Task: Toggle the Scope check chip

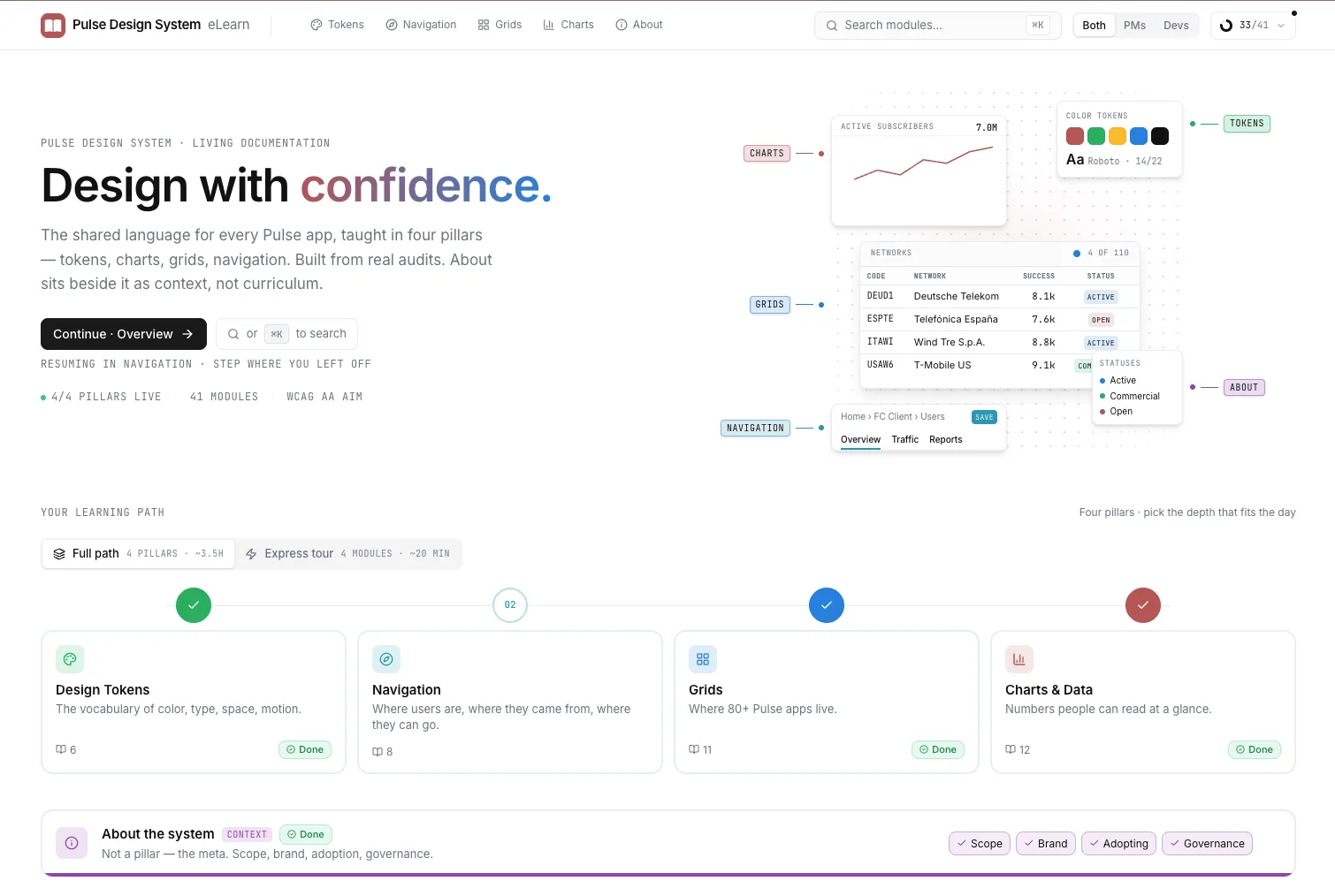Action: tap(980, 844)
